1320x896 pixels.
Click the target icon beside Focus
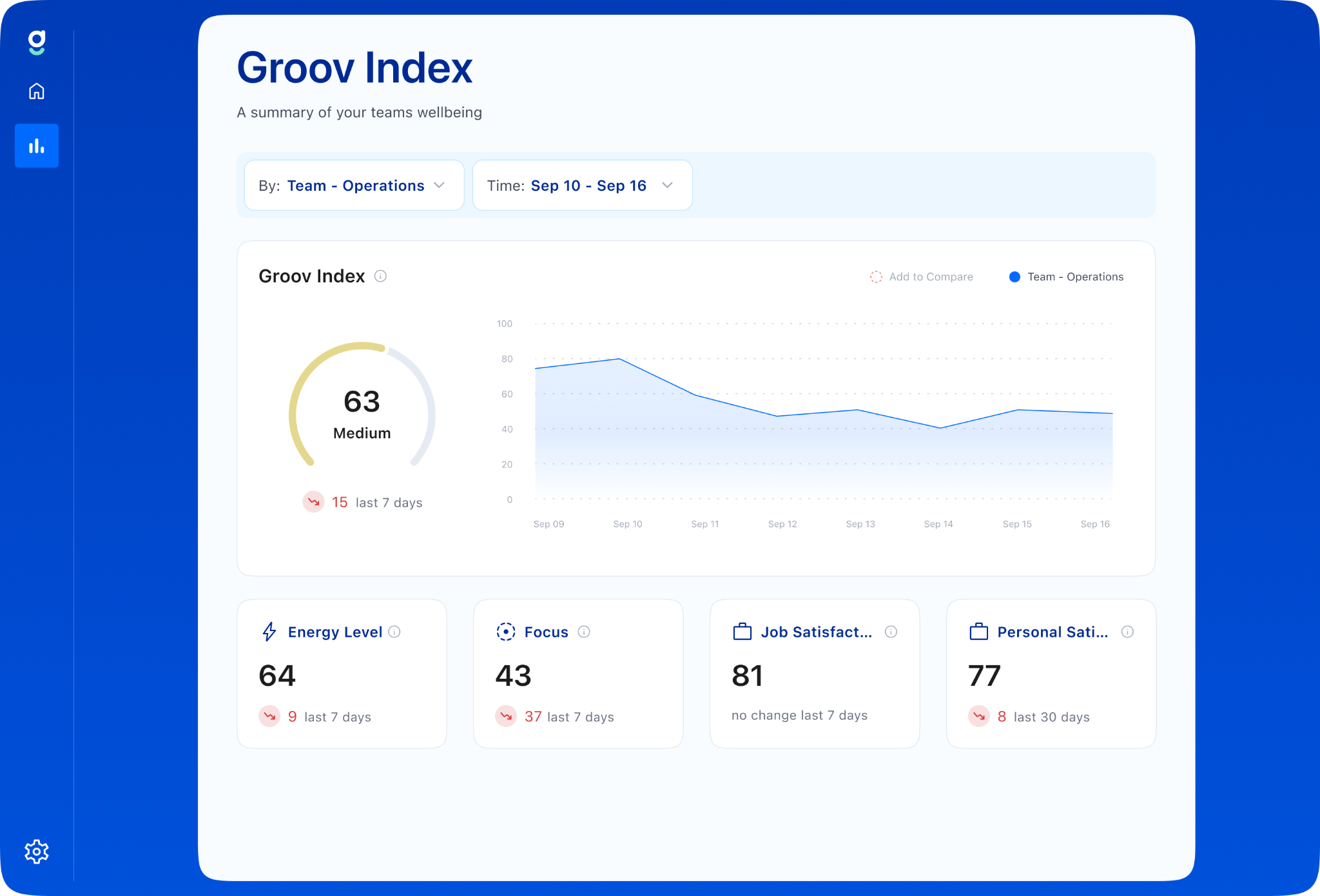tap(507, 632)
